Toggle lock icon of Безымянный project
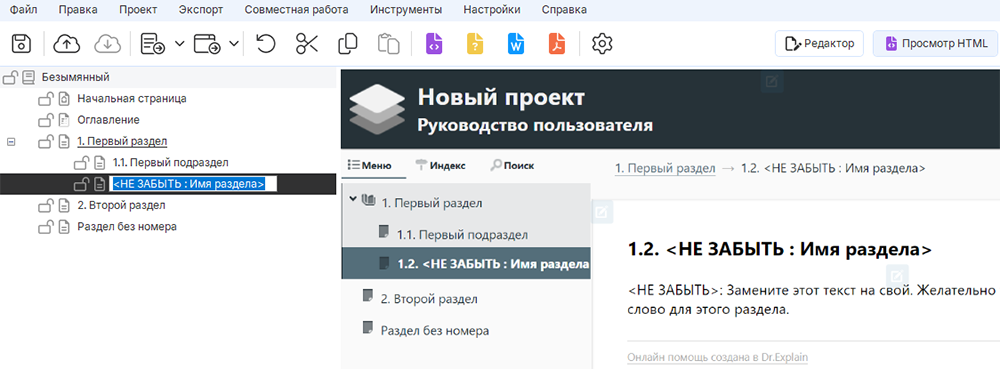 pos(10,78)
